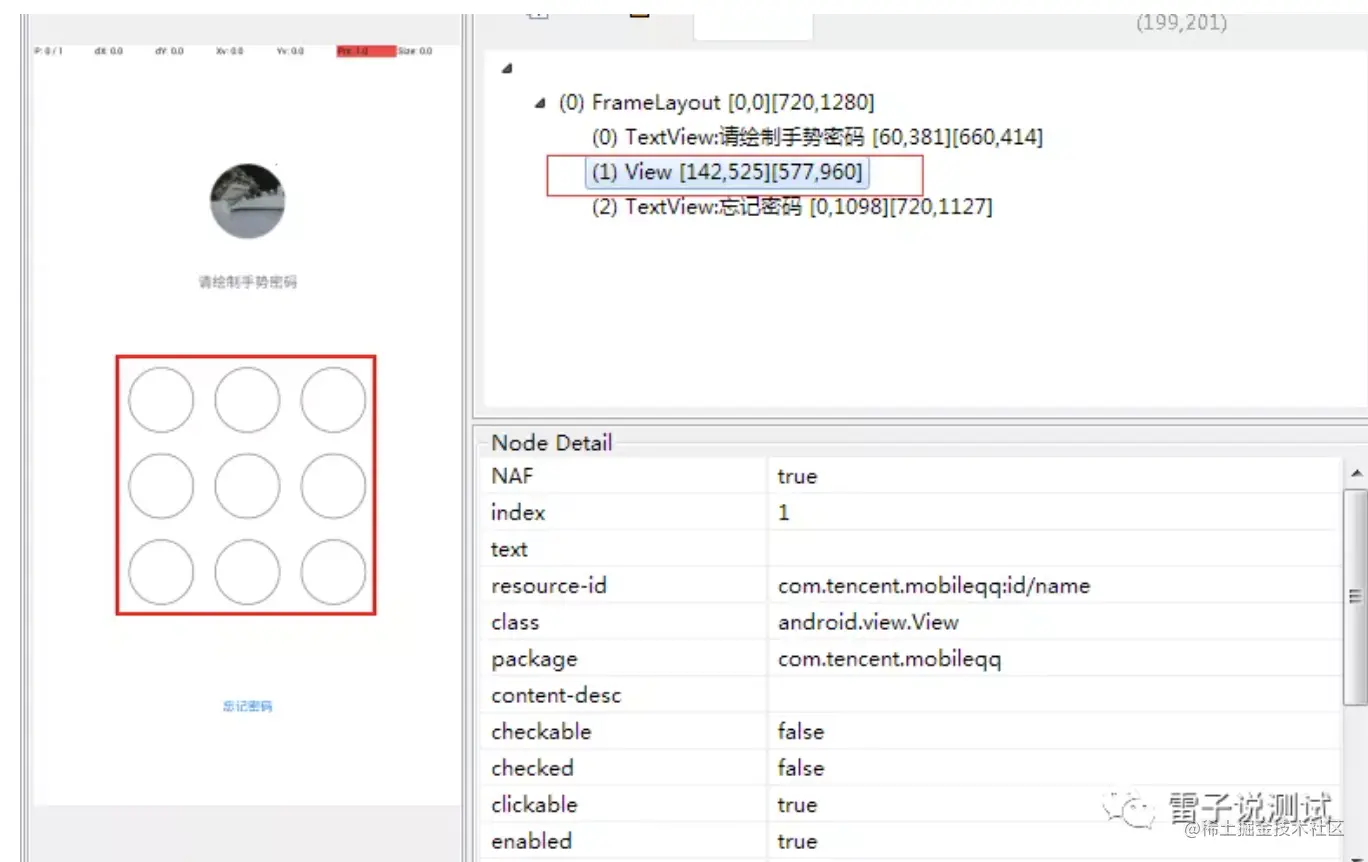1368x862 pixels.
Task: Click the bottom-middle gesture pattern circle
Action: click(x=247, y=572)
